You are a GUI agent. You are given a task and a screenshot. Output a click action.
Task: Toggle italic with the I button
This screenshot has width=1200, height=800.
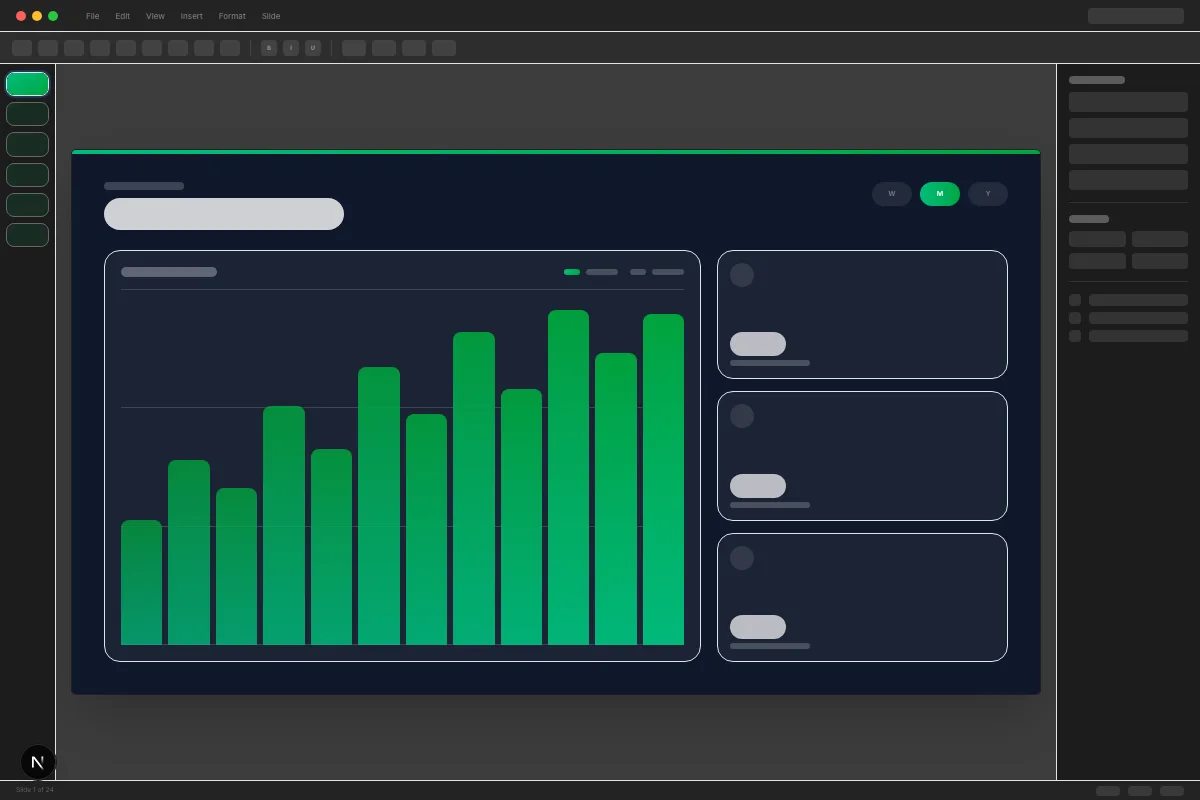point(291,48)
